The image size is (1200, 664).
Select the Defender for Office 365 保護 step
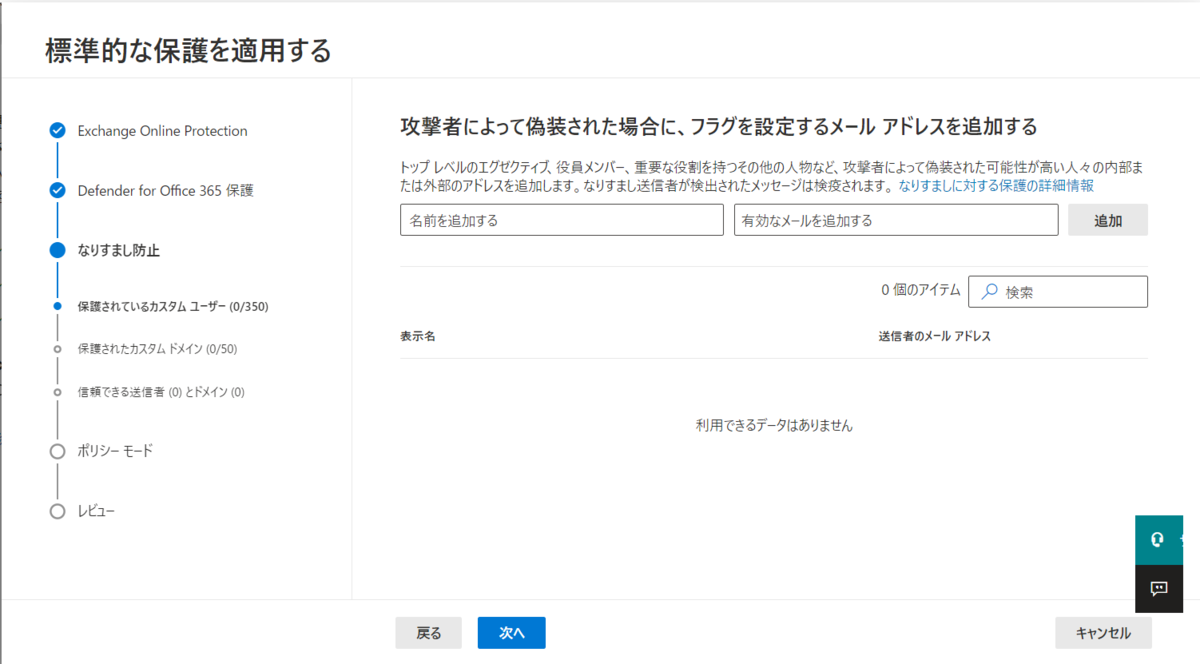[x=165, y=190]
